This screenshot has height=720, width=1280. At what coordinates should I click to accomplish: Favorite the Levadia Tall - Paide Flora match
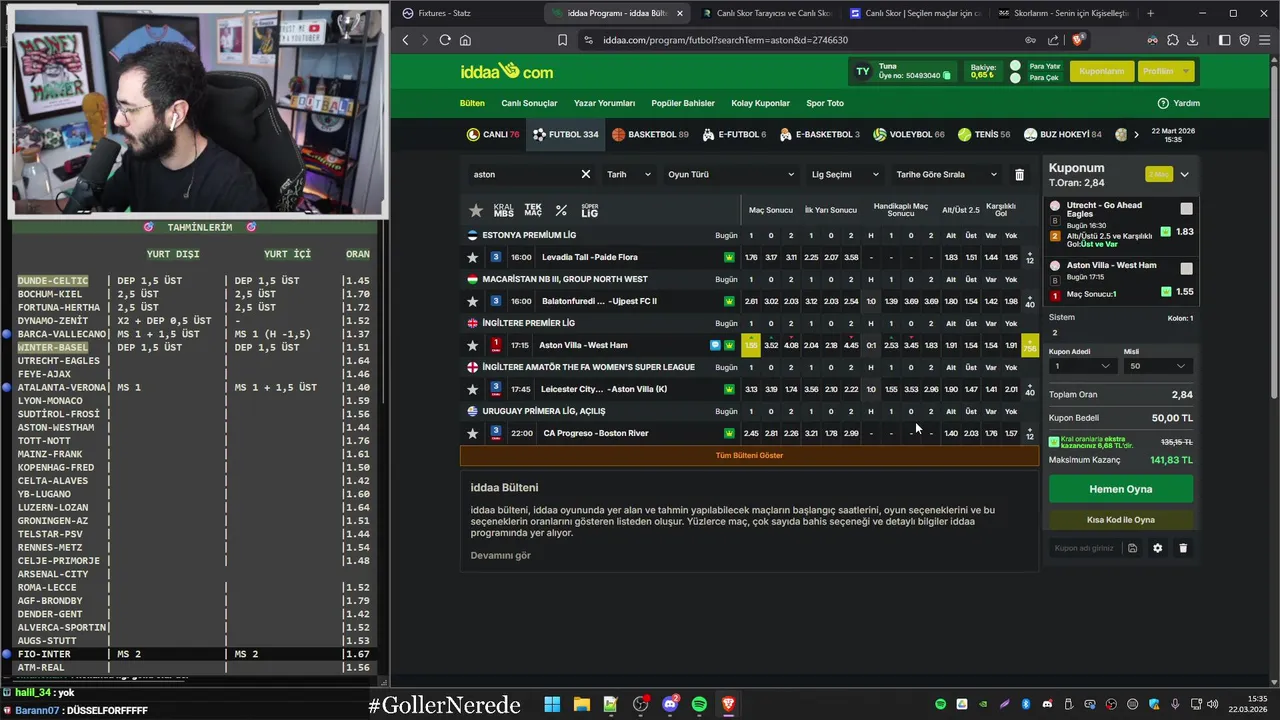(473, 257)
